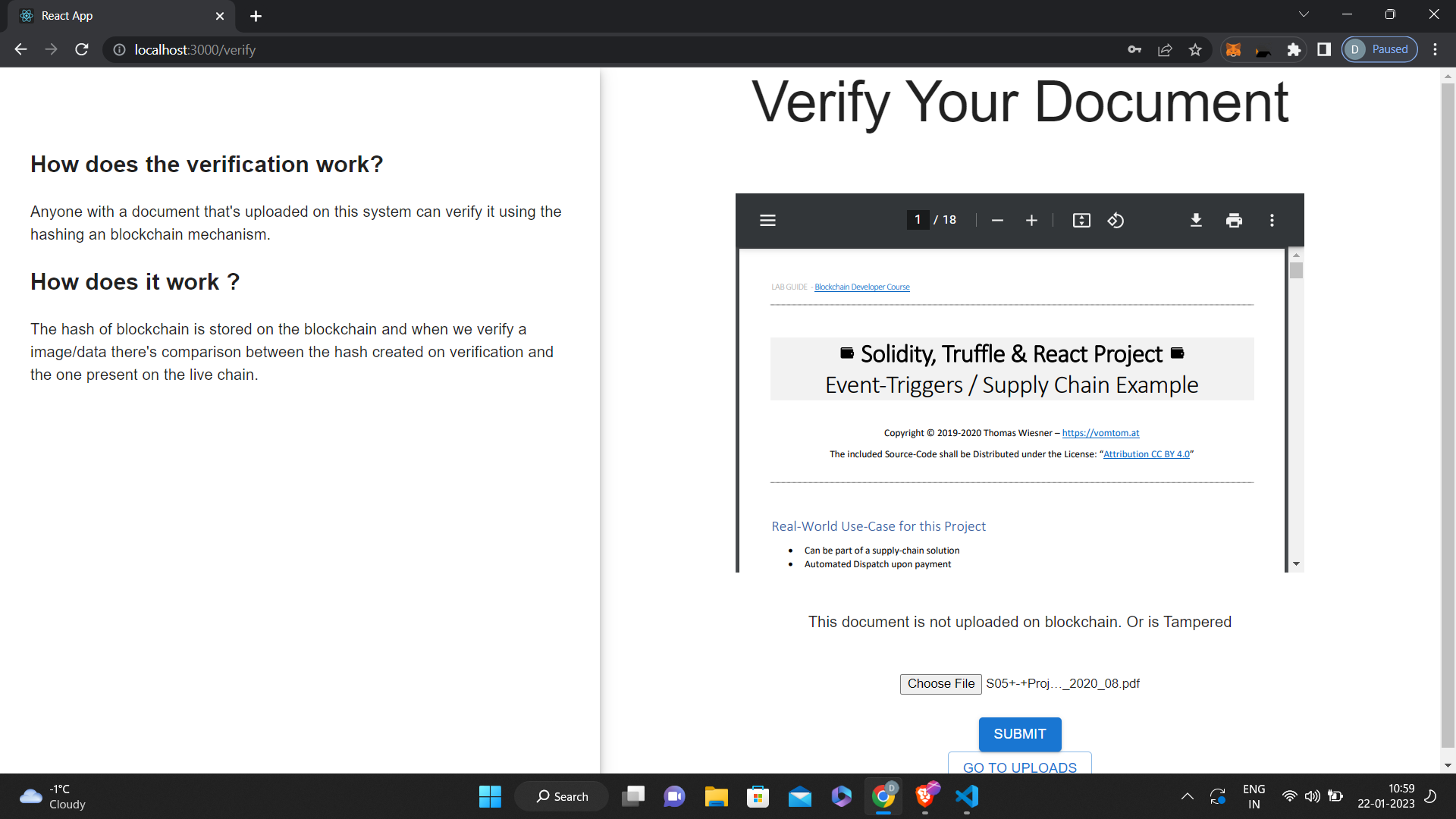Bookmark this page with star icon

pyautogui.click(x=1195, y=50)
